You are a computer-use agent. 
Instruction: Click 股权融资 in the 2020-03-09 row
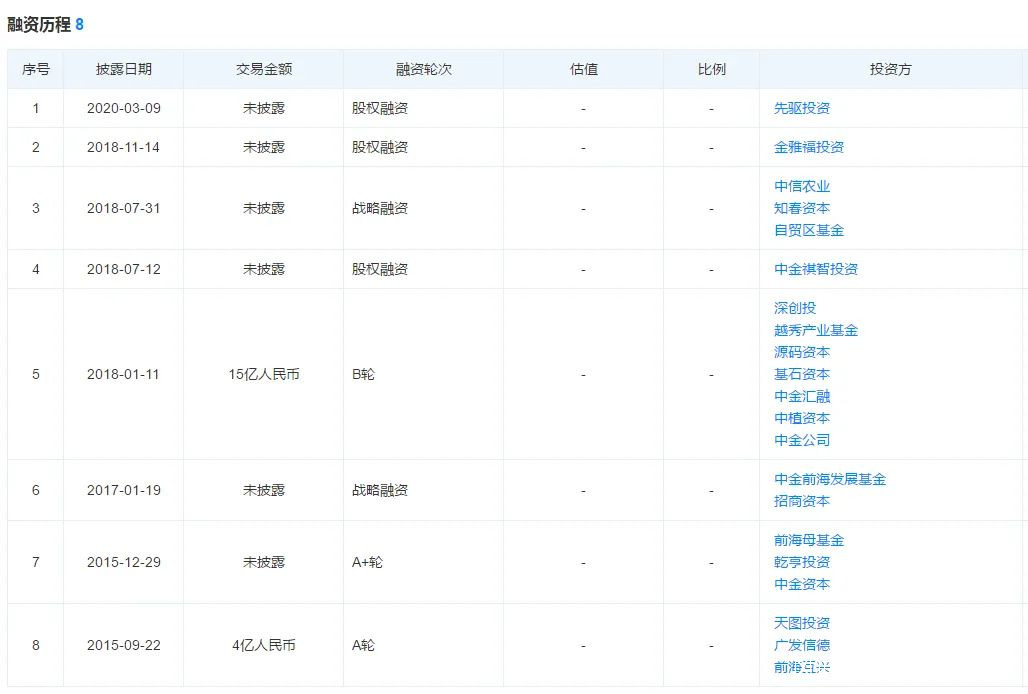380,108
